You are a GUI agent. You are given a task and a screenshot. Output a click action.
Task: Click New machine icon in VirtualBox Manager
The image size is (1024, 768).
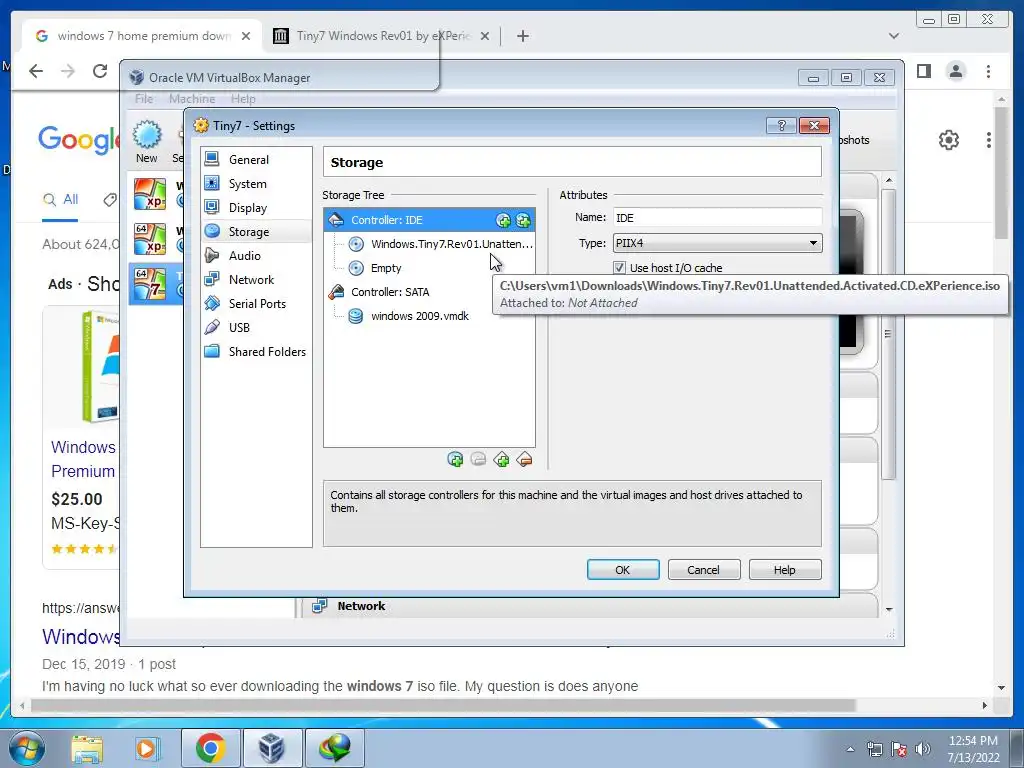pos(147,141)
